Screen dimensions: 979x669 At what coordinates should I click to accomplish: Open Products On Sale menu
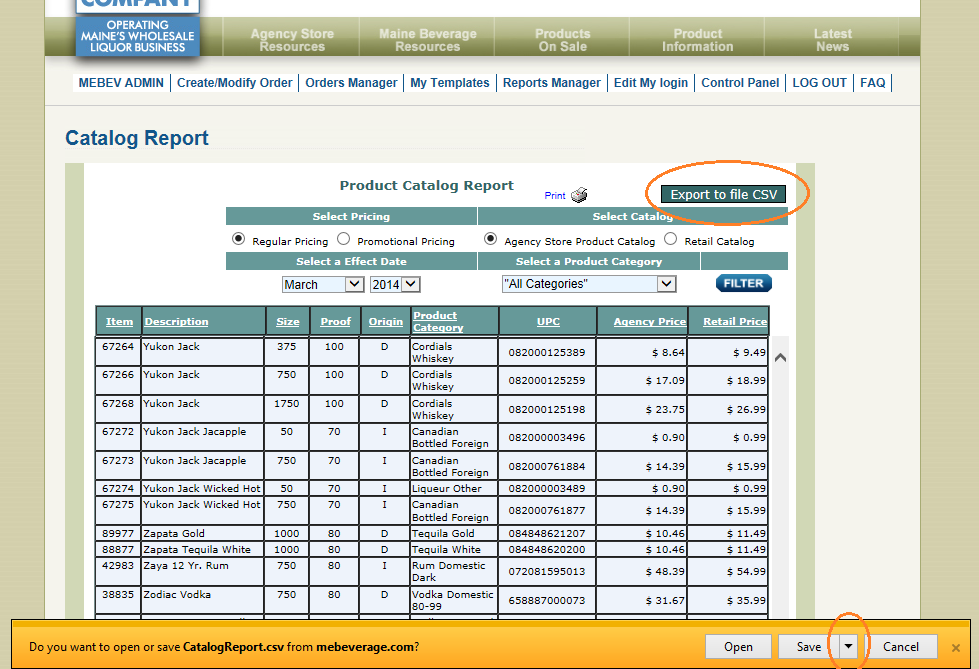click(x=563, y=40)
